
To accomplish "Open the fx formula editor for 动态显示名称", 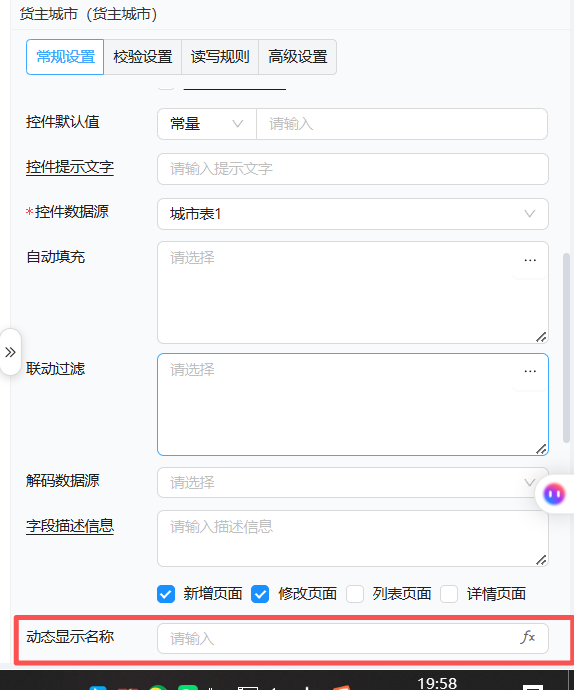I will 528,637.
